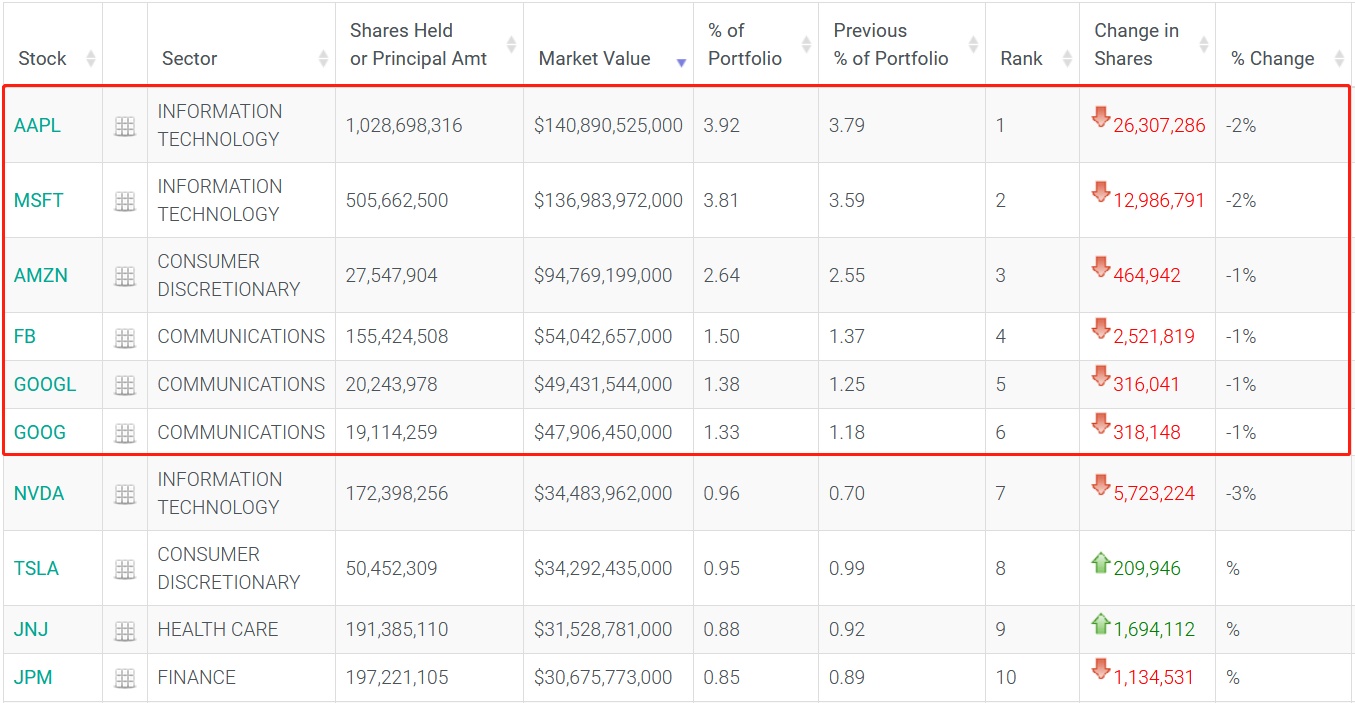Open the GOOGL ticker link

click(45, 385)
